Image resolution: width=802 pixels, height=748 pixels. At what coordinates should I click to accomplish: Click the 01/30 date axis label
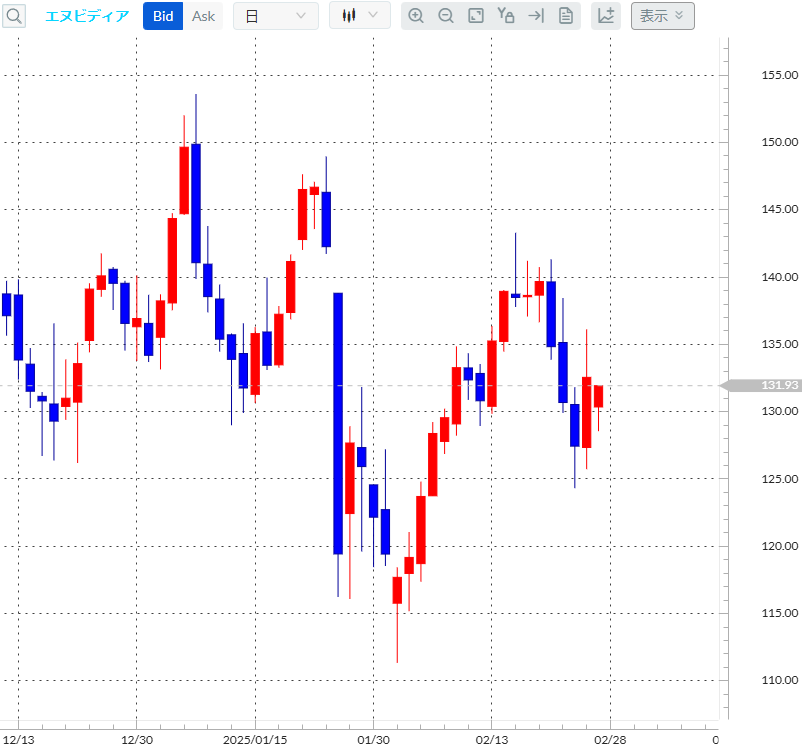click(x=373, y=740)
